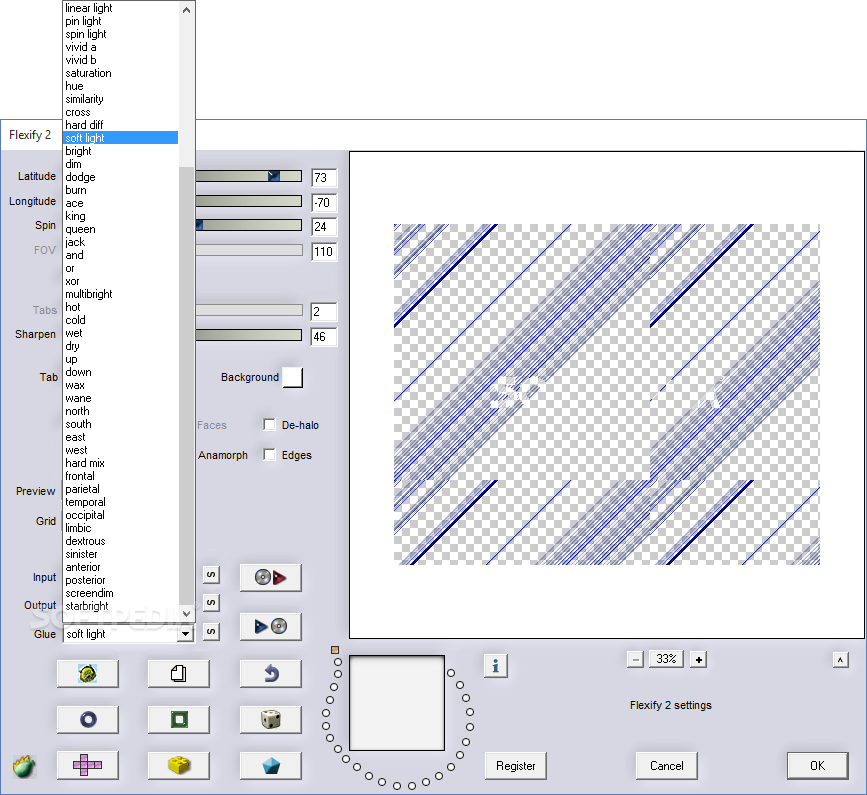Choose 'queen' in the list
The height and width of the screenshot is (795, 867).
(x=121, y=229)
